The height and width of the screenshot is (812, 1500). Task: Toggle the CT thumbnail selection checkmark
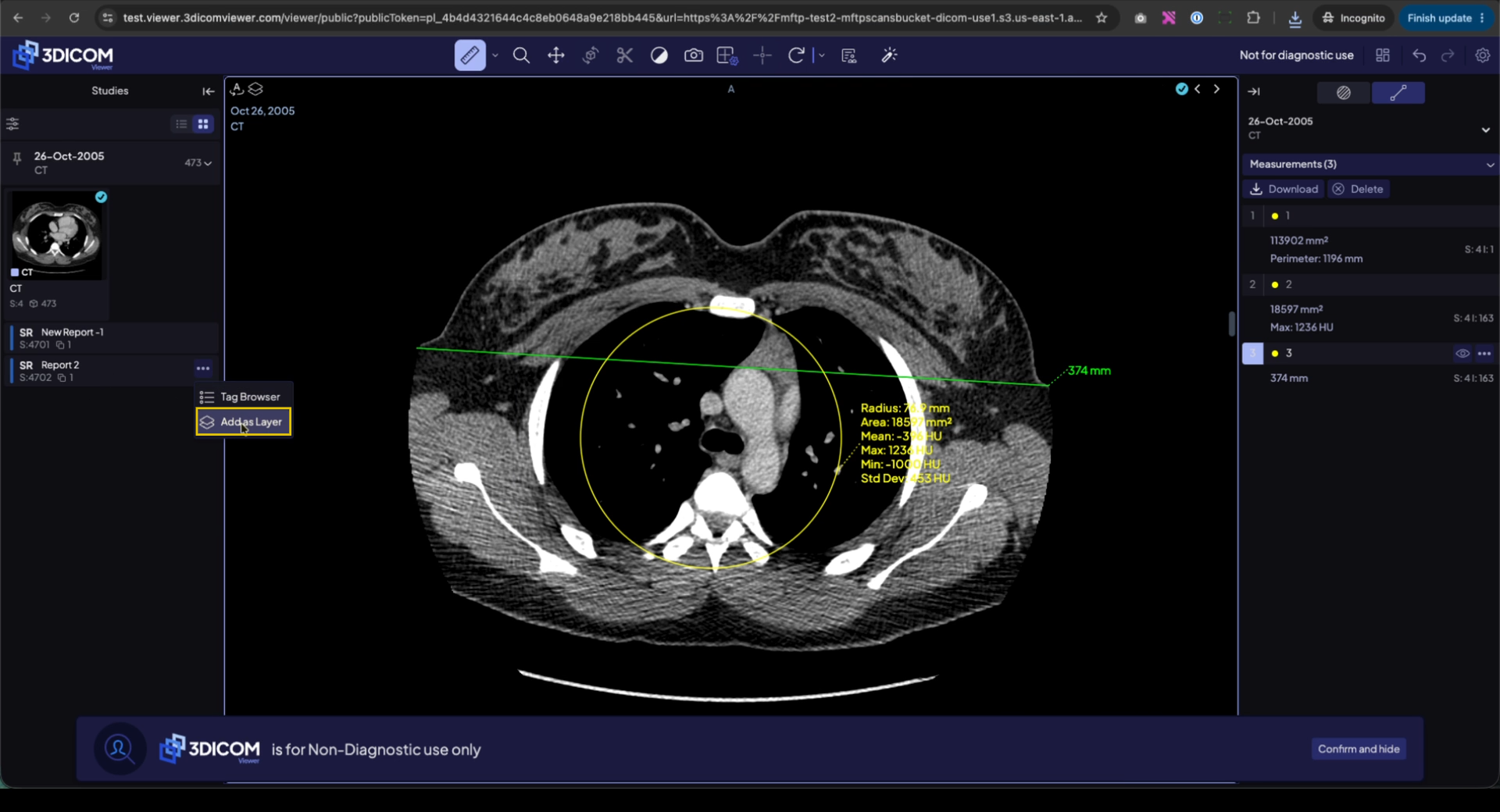101,198
